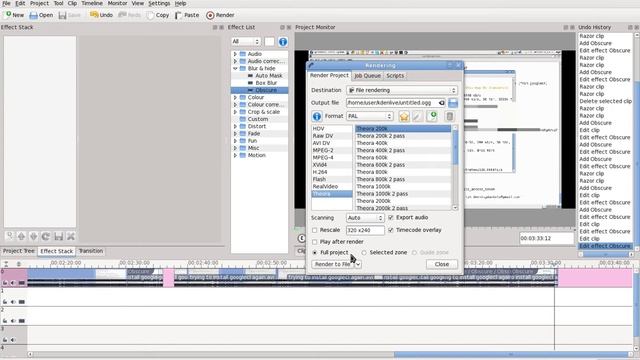Select the Selected zone radio button
The width and height of the screenshot is (640, 360).
point(364,253)
